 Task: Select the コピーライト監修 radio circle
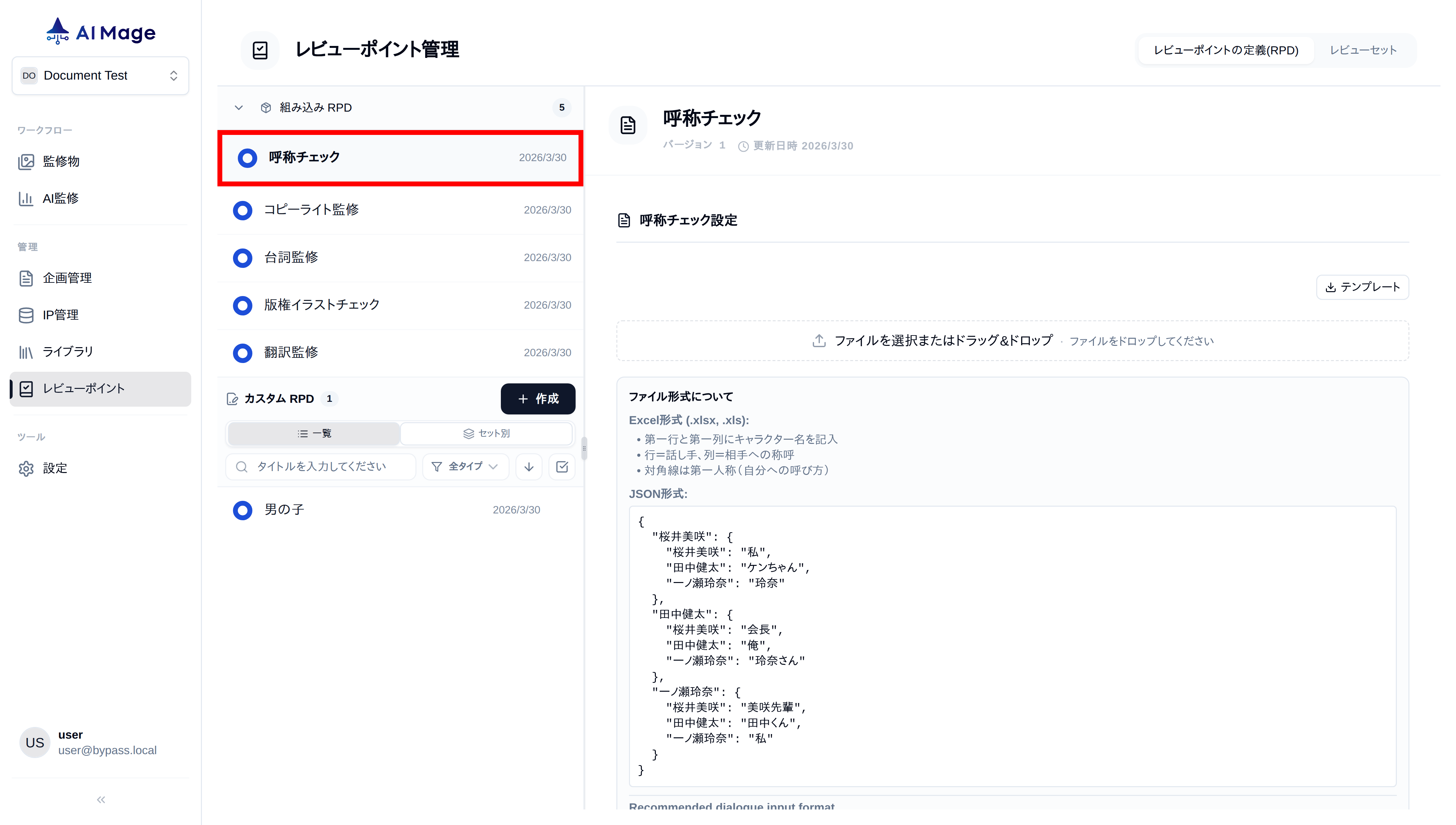[242, 210]
